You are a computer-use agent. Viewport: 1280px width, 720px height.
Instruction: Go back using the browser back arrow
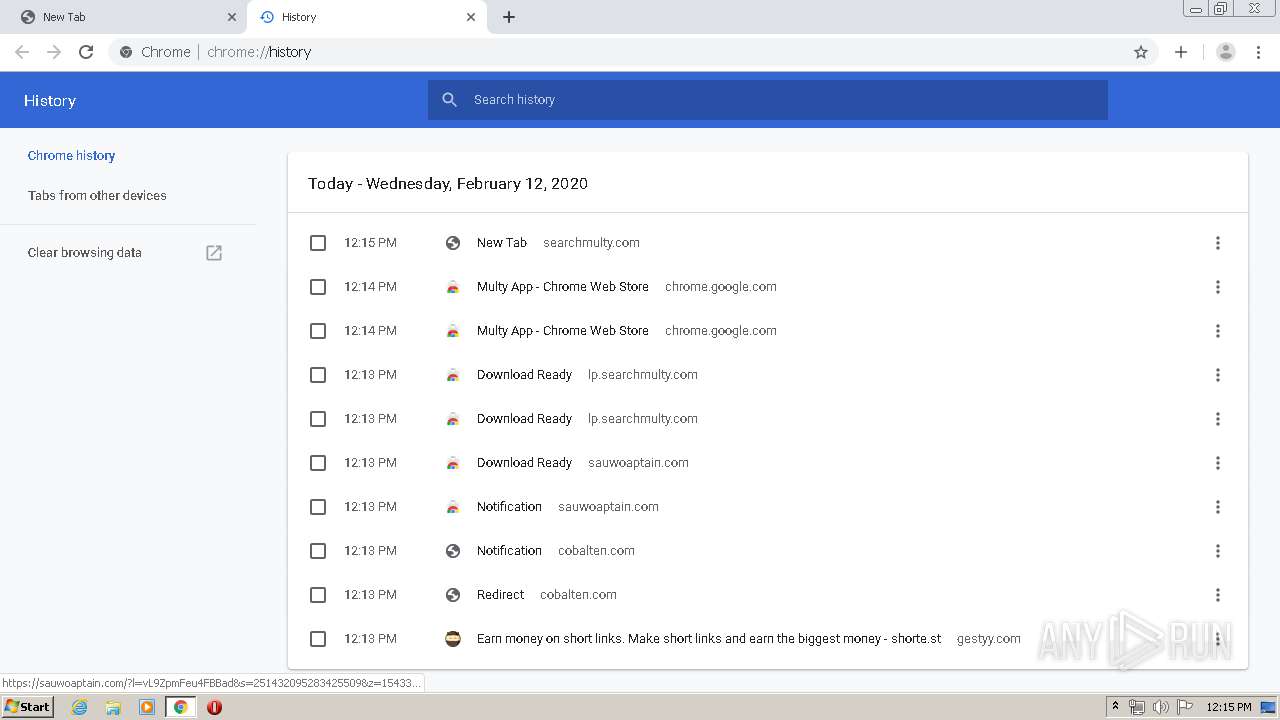pyautogui.click(x=22, y=52)
